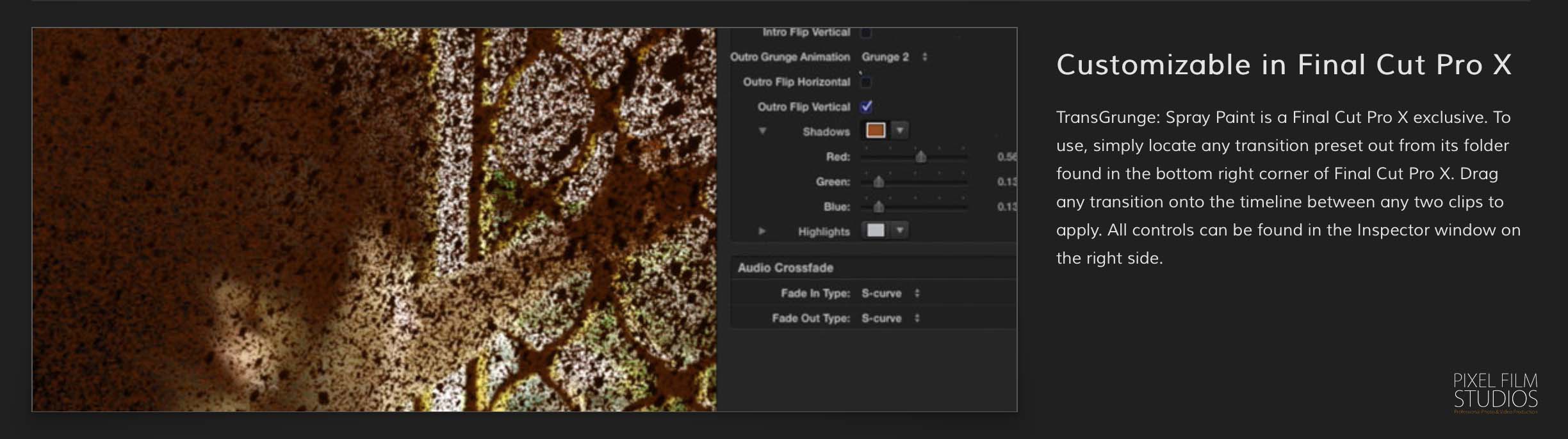
Task: Open the Highlights color swatch picker
Action: [876, 230]
